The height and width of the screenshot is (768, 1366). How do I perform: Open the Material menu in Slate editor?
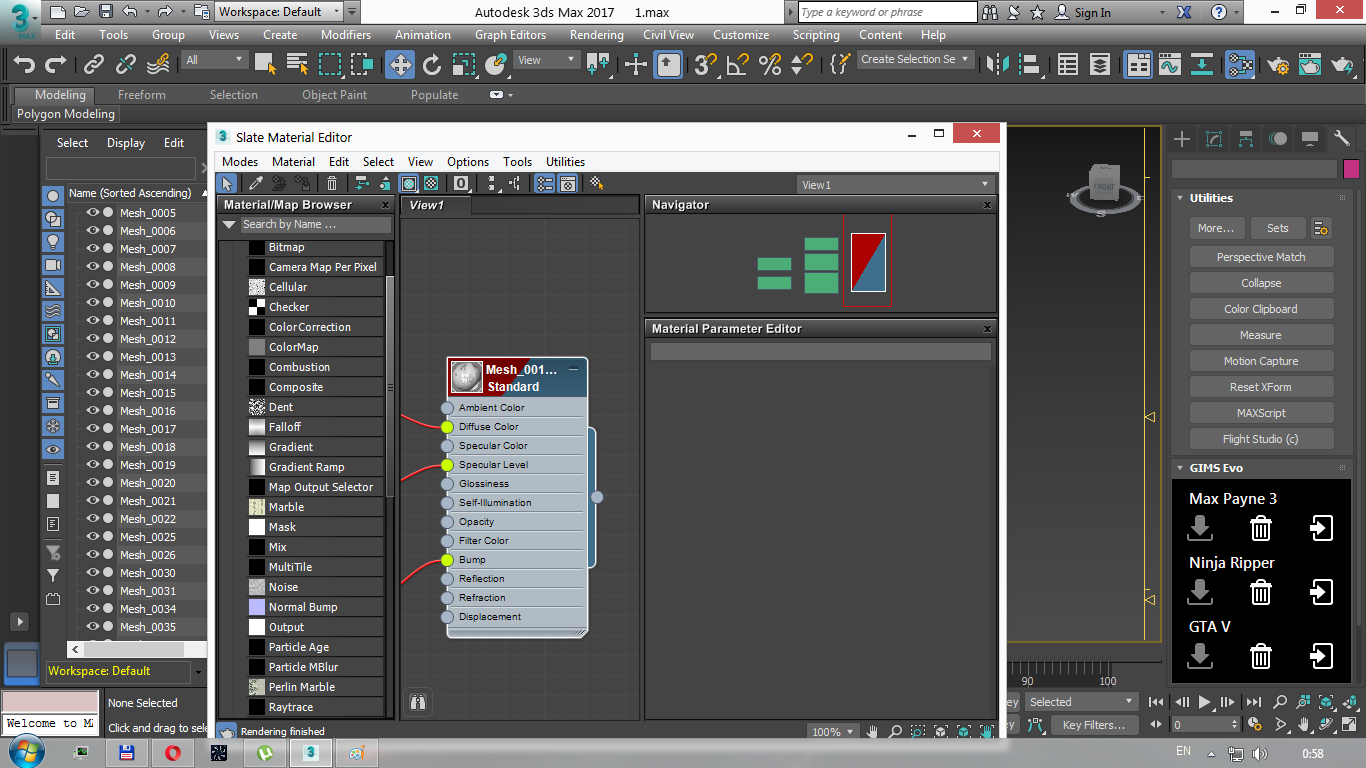[x=293, y=162]
